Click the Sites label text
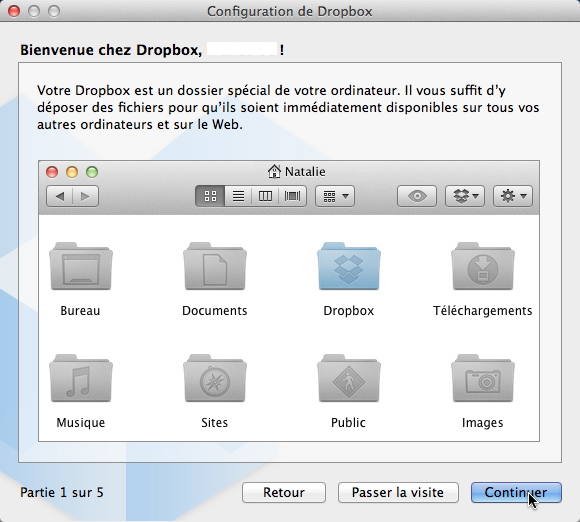 click(215, 422)
